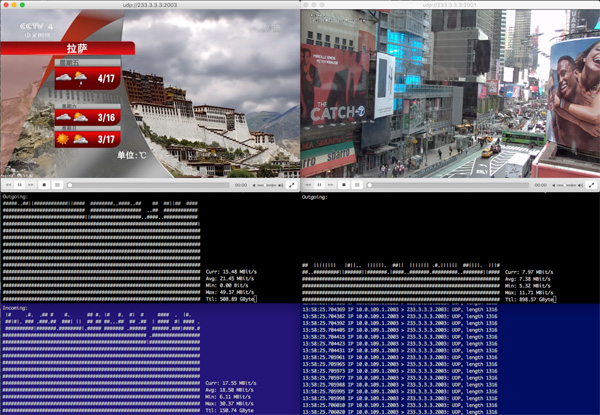Pause playback in the udp://233.3.3.3:2003 window
Screen dimensions: 600x415
pos(19,185)
